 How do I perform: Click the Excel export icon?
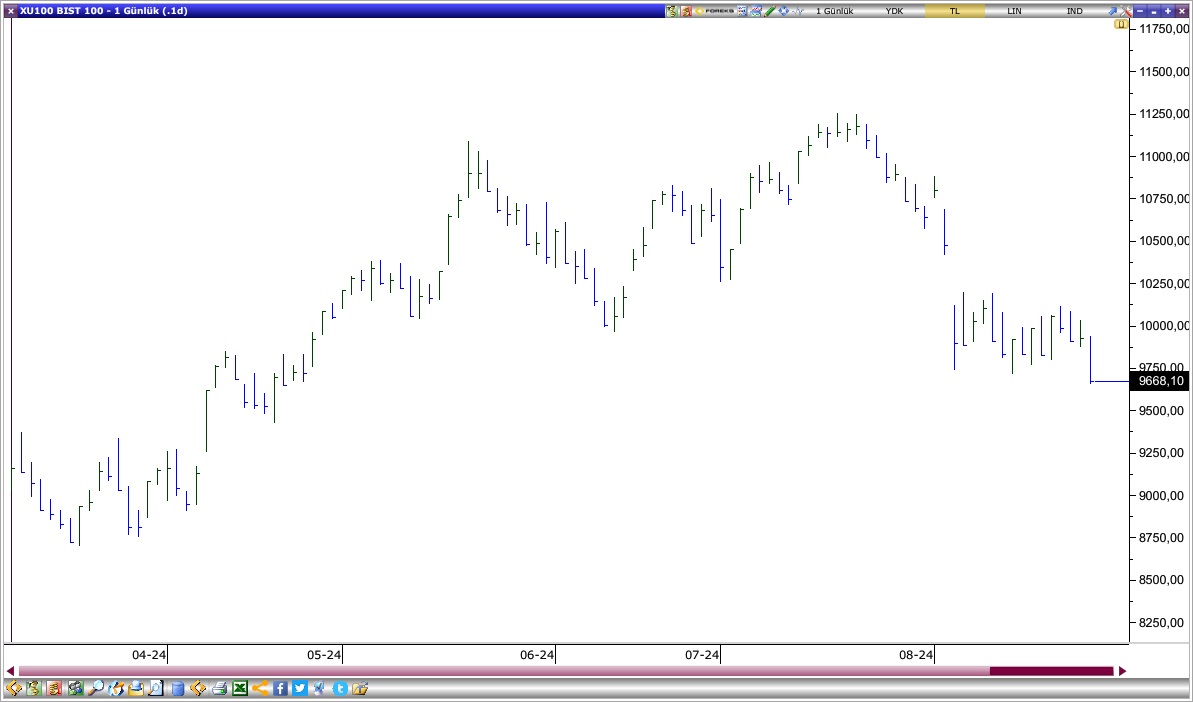(240, 688)
